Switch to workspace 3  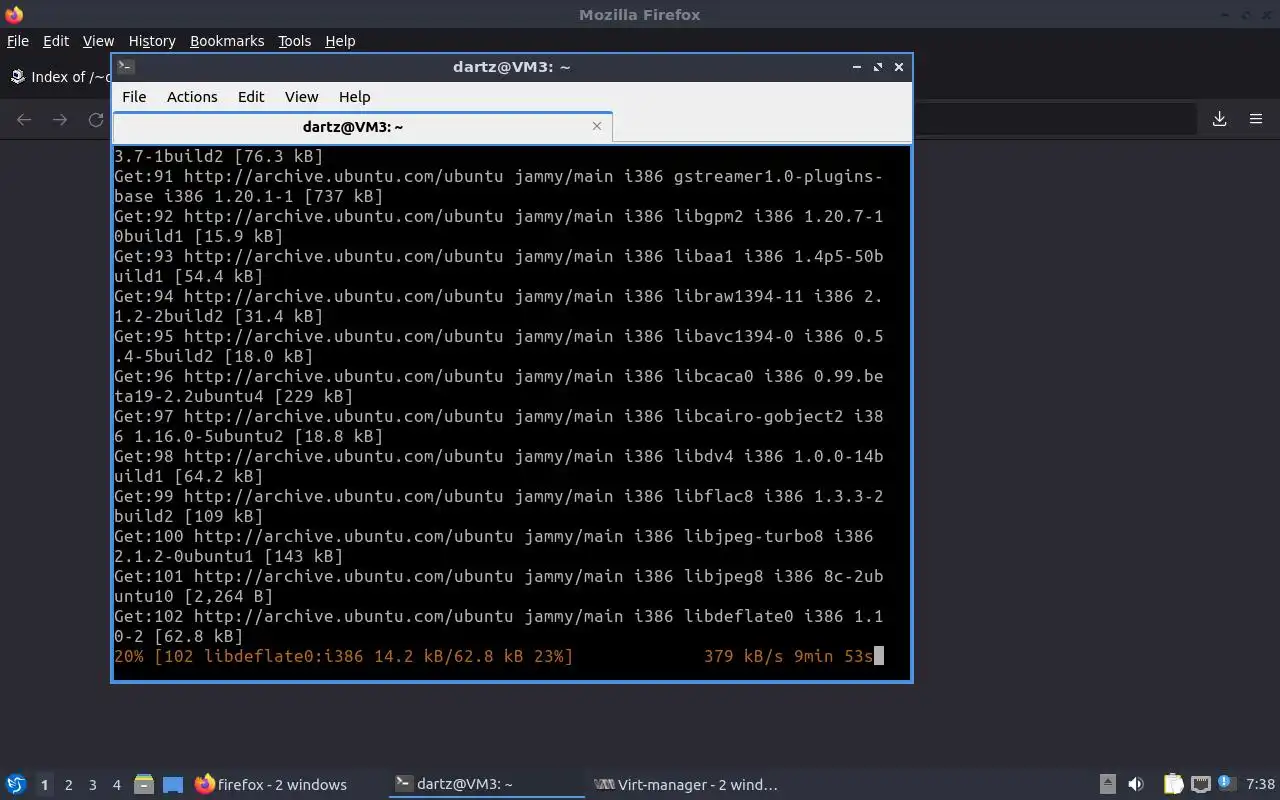(x=92, y=785)
